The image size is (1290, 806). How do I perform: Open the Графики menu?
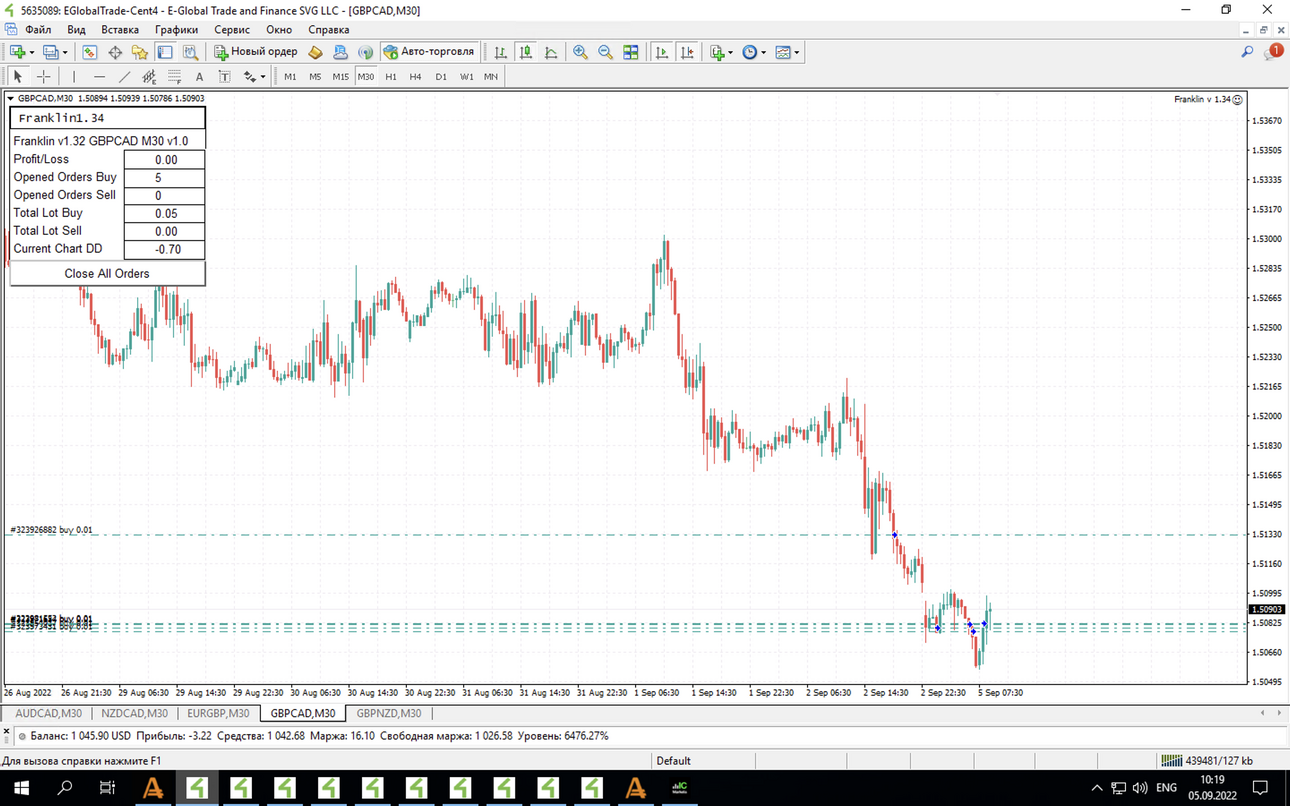click(x=176, y=30)
